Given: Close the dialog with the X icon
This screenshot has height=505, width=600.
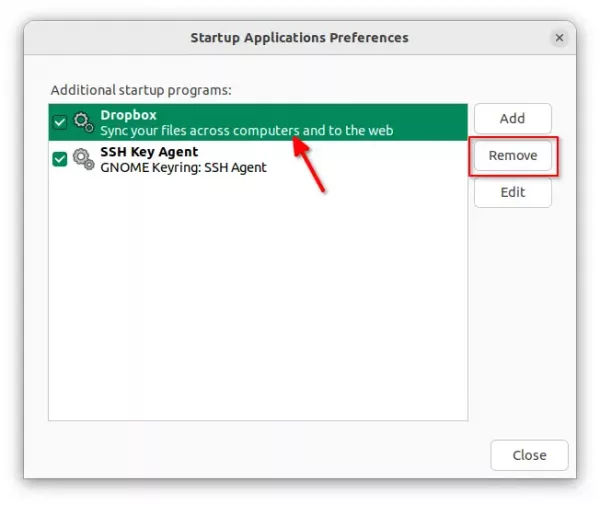Looking at the screenshot, I should [x=559, y=38].
